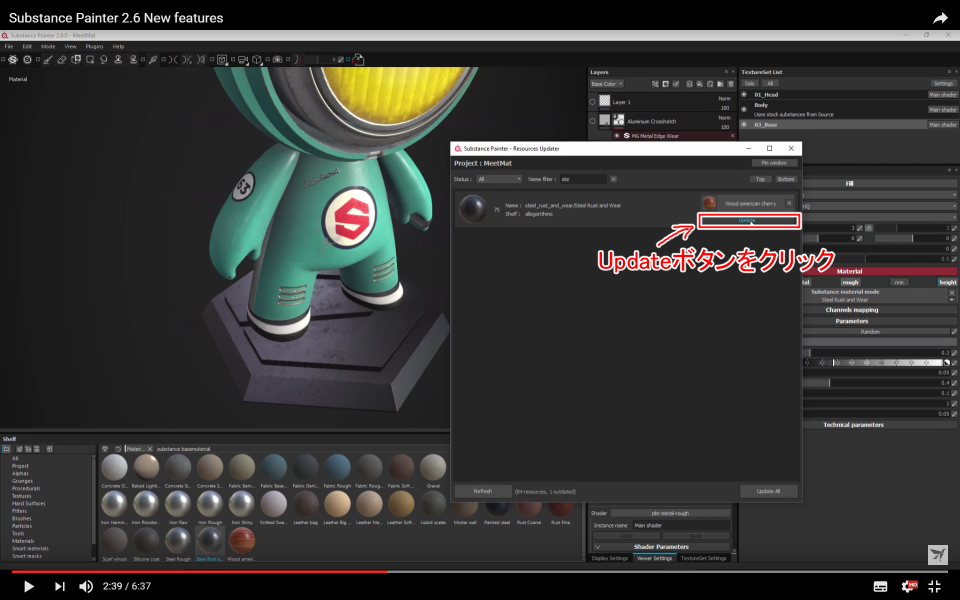Open the Iray render camera icon
The width and height of the screenshot is (960, 600).
(277, 59)
